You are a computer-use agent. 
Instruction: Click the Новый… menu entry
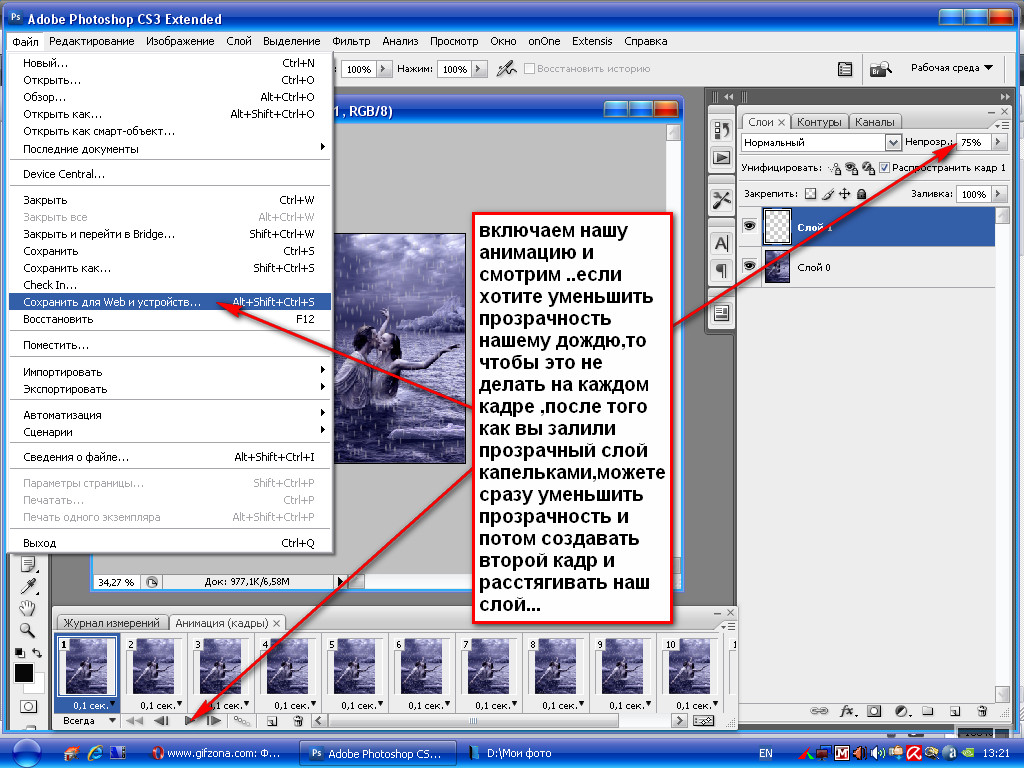coord(170,63)
